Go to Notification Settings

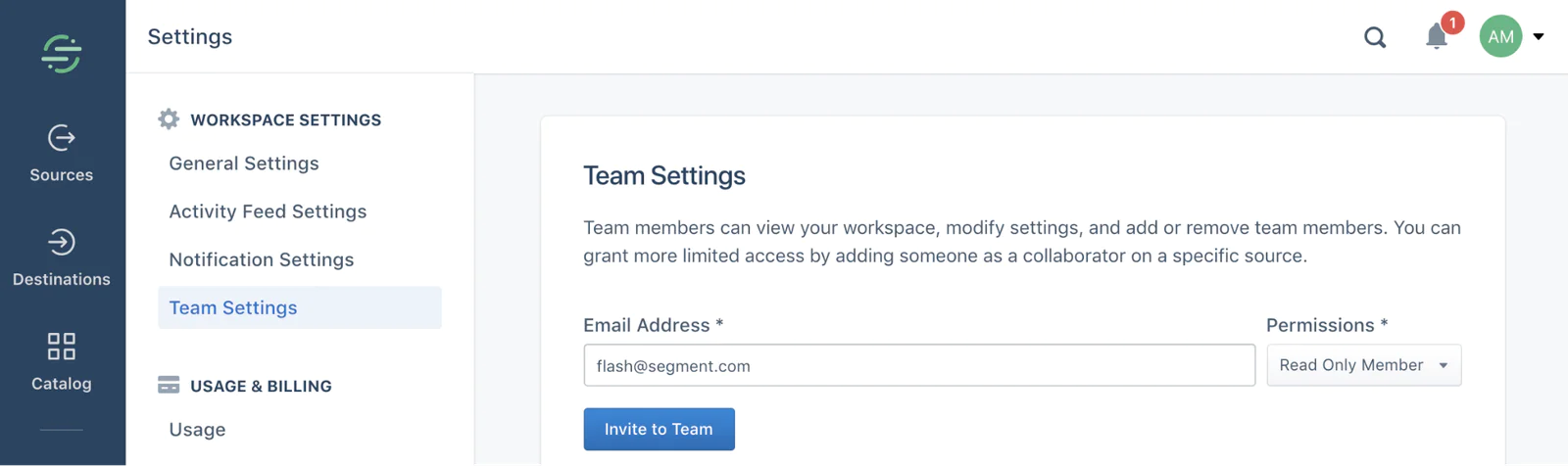(x=262, y=259)
